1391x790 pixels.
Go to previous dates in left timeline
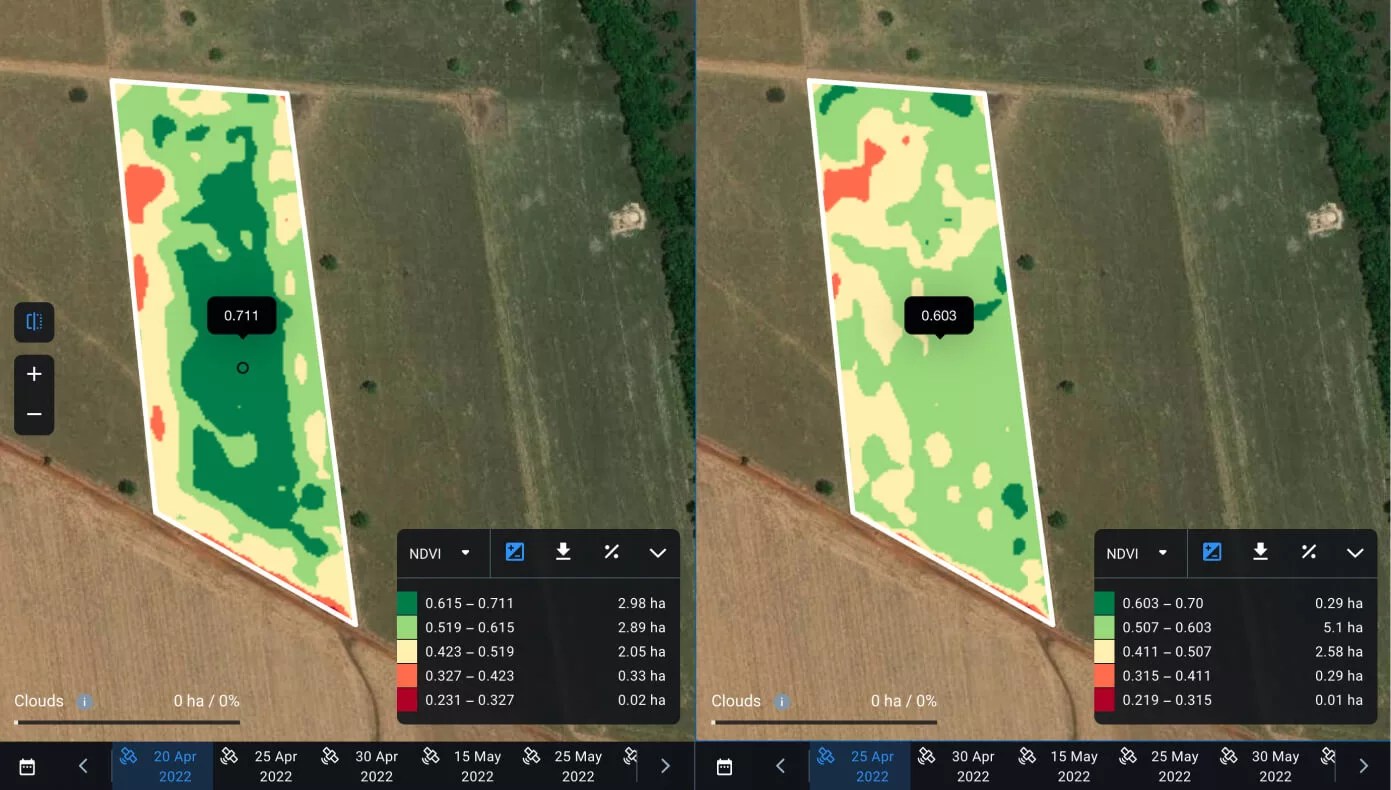pyautogui.click(x=83, y=766)
